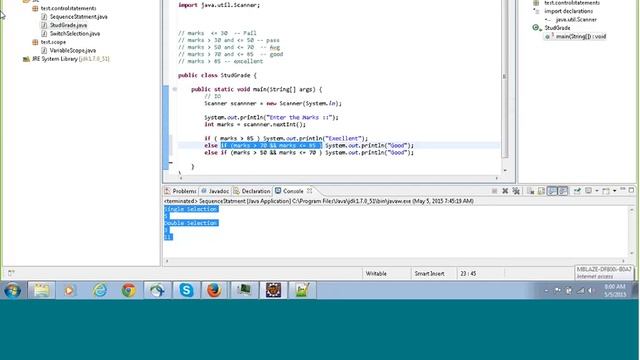This screenshot has width=640, height=360.
Task: Open Firefox from taskbar
Action: [214, 291]
